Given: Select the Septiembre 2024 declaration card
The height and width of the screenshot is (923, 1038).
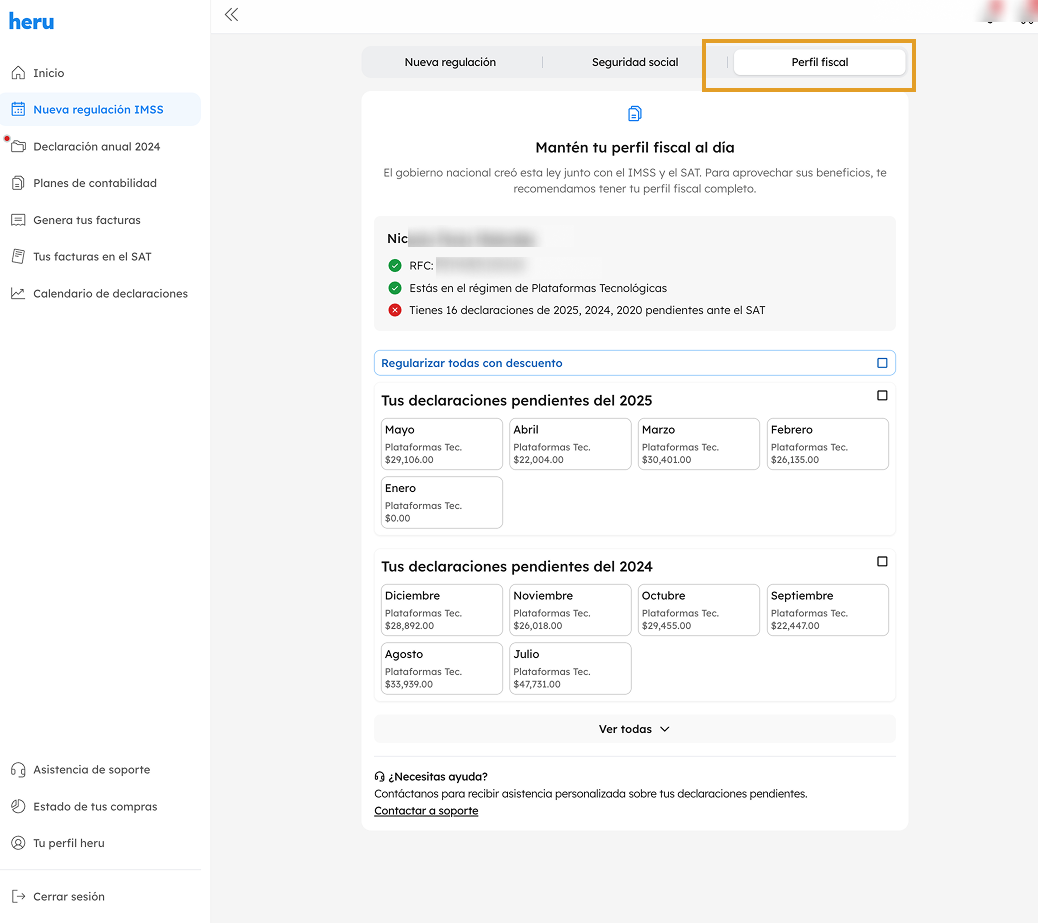Looking at the screenshot, I should [827, 610].
